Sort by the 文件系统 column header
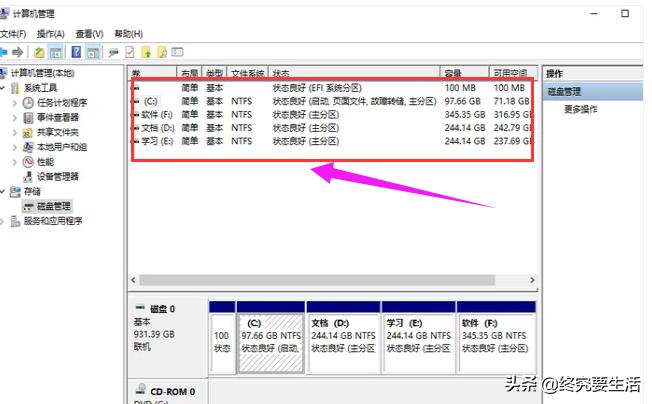Image resolution: width=652 pixels, height=404 pixels. click(x=248, y=73)
